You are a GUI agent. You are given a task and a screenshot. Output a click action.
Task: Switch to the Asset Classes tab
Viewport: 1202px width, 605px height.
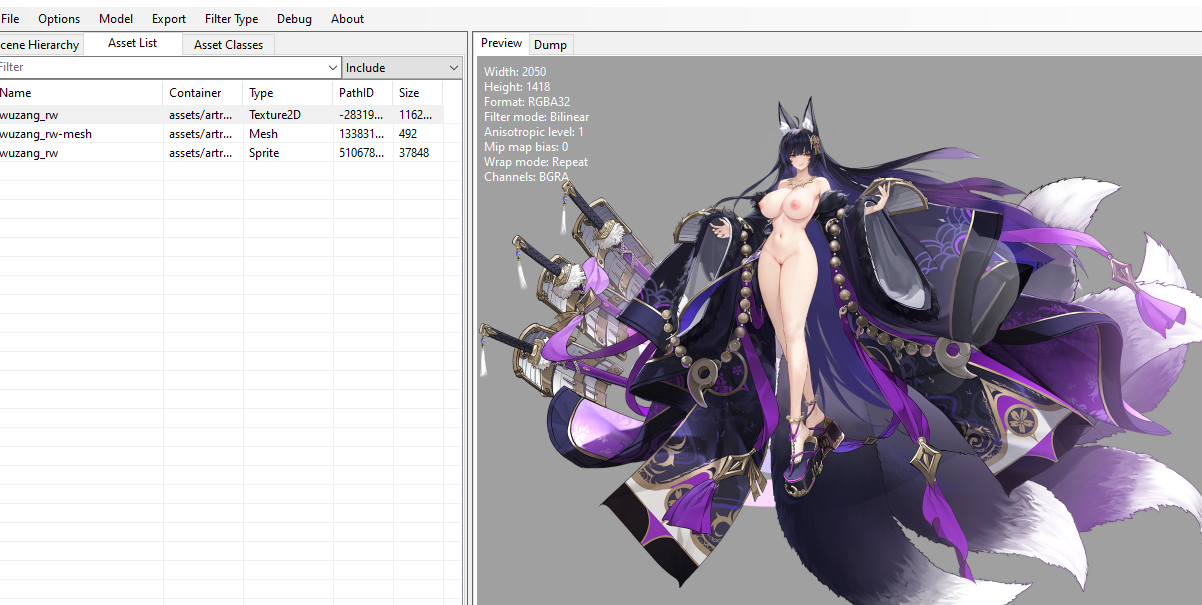228,45
